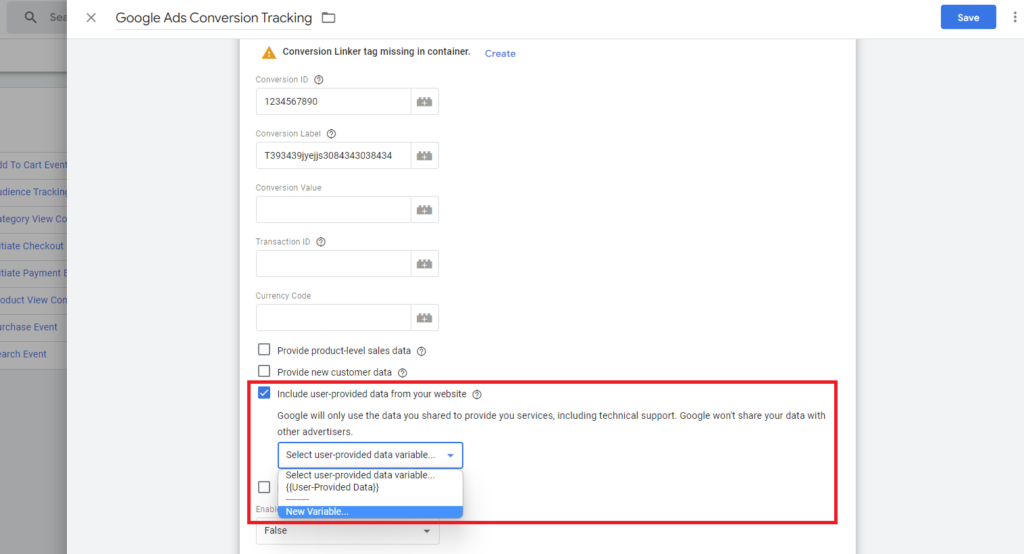Uncheck Include user-provided data from your website
This screenshot has width=1024, height=554.
264,394
